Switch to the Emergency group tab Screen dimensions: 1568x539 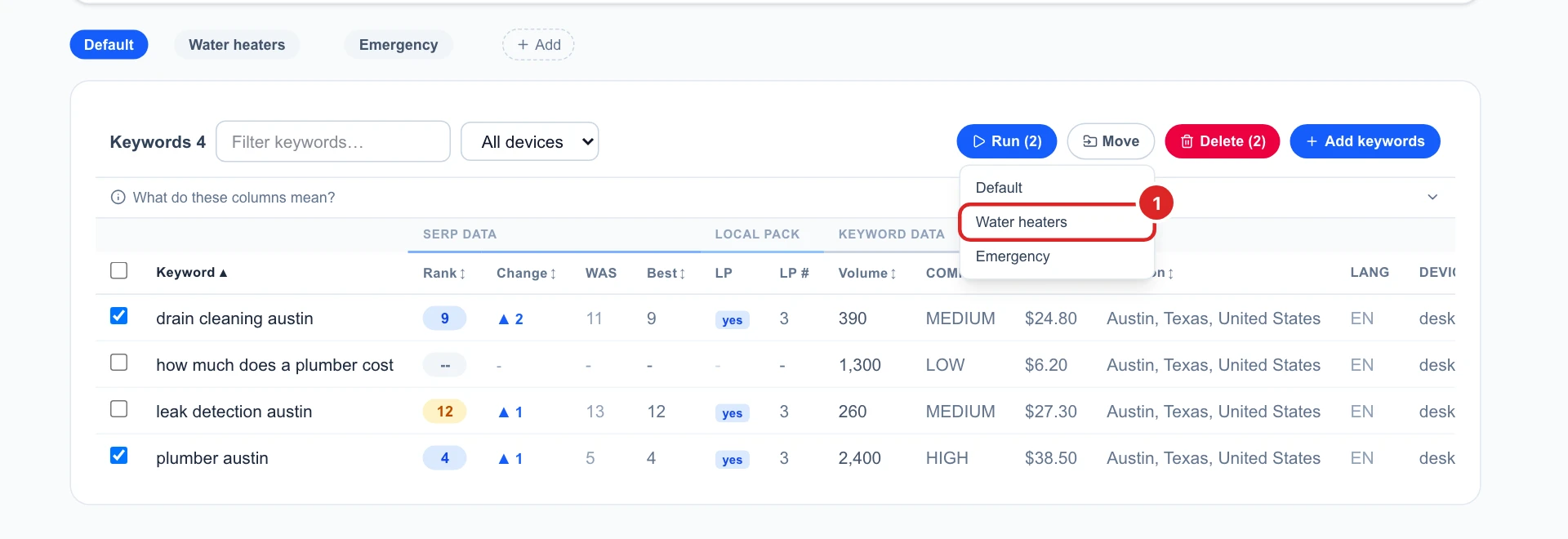pos(399,45)
